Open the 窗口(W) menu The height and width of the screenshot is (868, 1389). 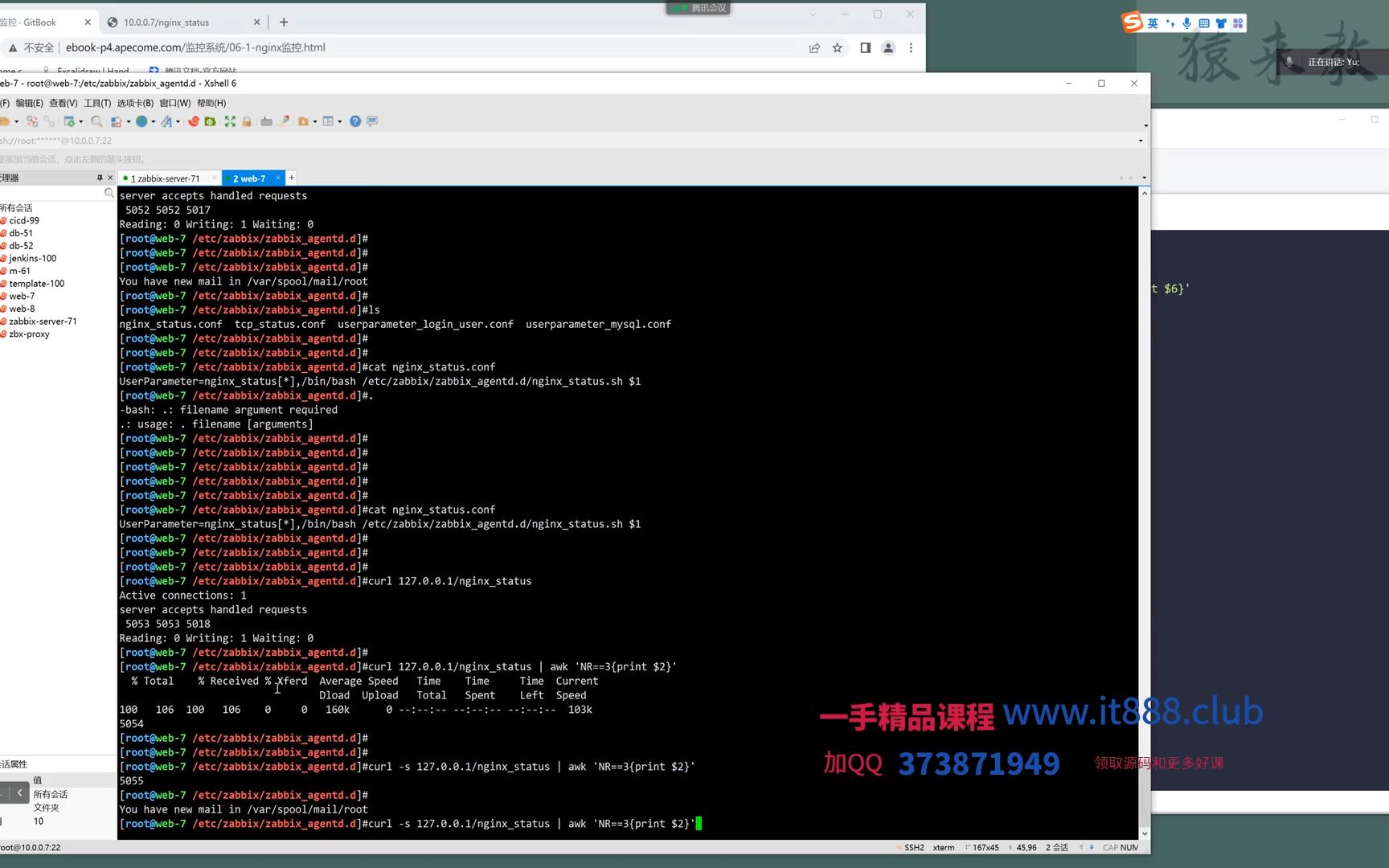(174, 103)
